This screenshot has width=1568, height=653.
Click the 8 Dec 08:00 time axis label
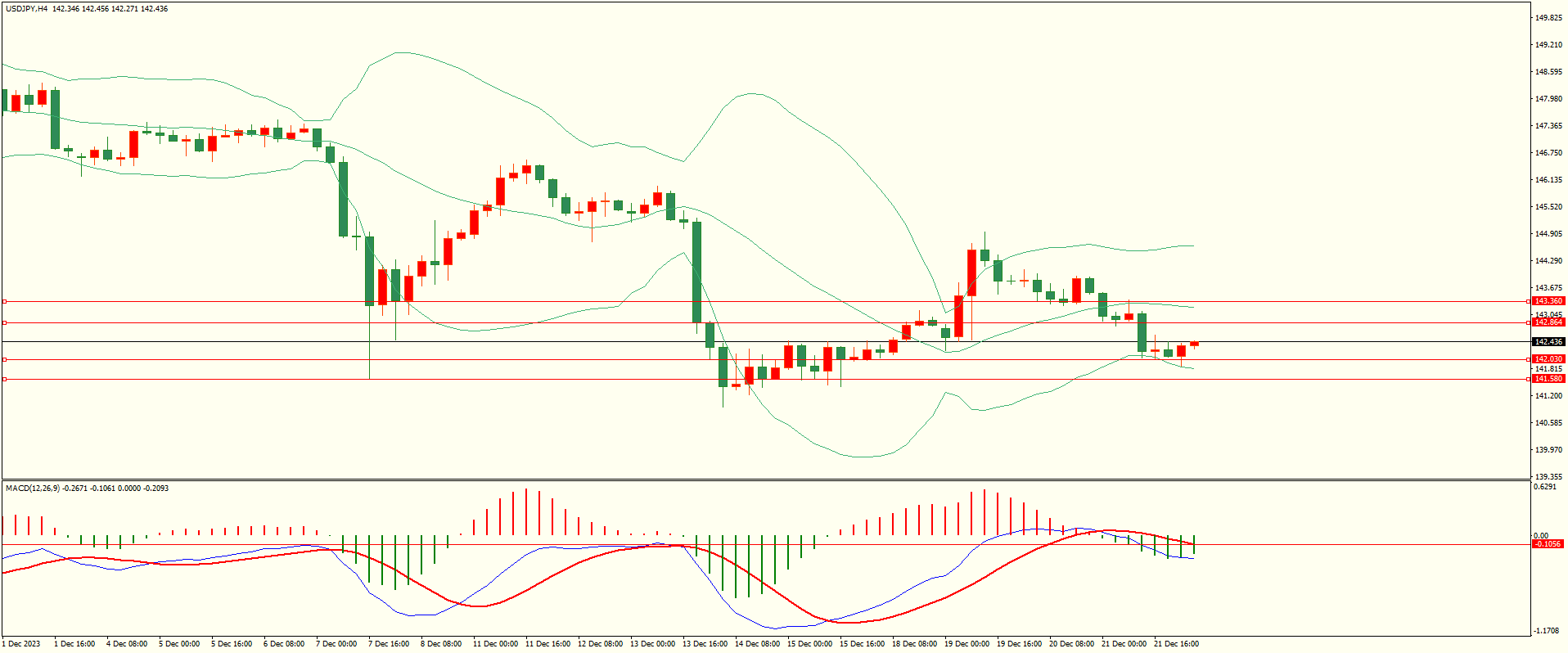point(441,644)
